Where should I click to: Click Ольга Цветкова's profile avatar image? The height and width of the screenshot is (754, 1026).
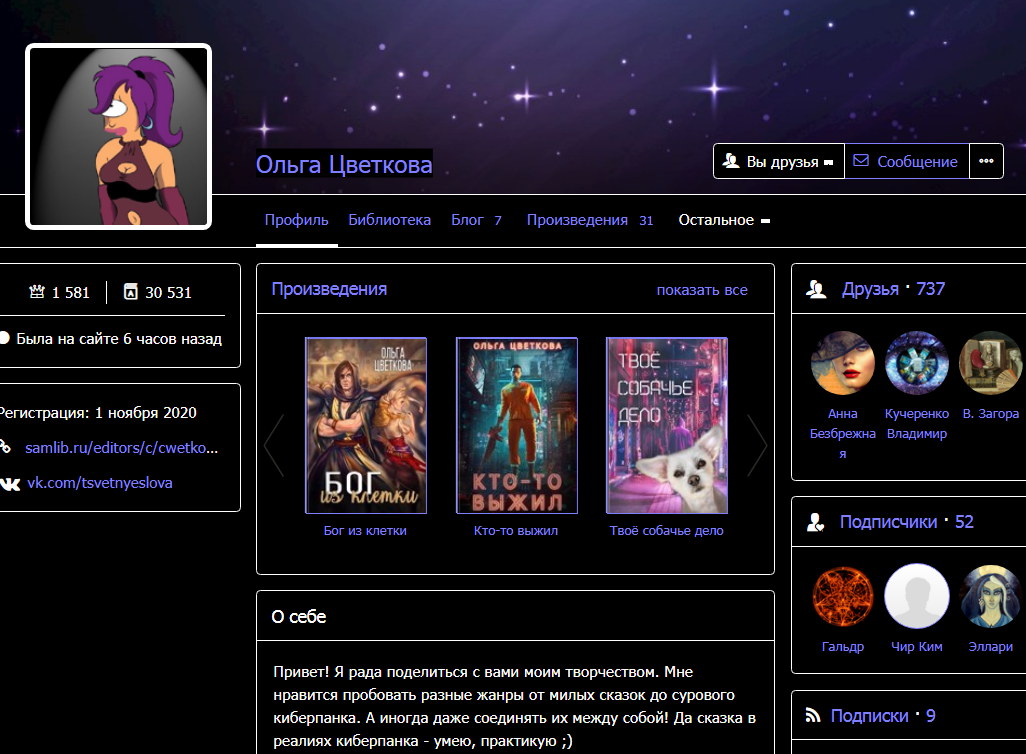click(x=118, y=137)
